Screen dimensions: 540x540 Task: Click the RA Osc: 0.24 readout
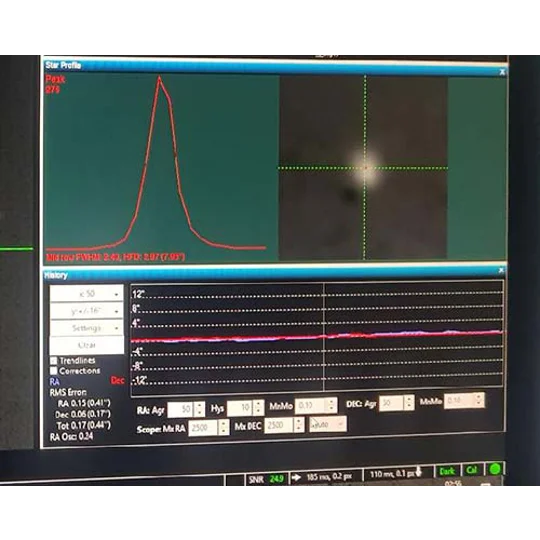[71, 437]
